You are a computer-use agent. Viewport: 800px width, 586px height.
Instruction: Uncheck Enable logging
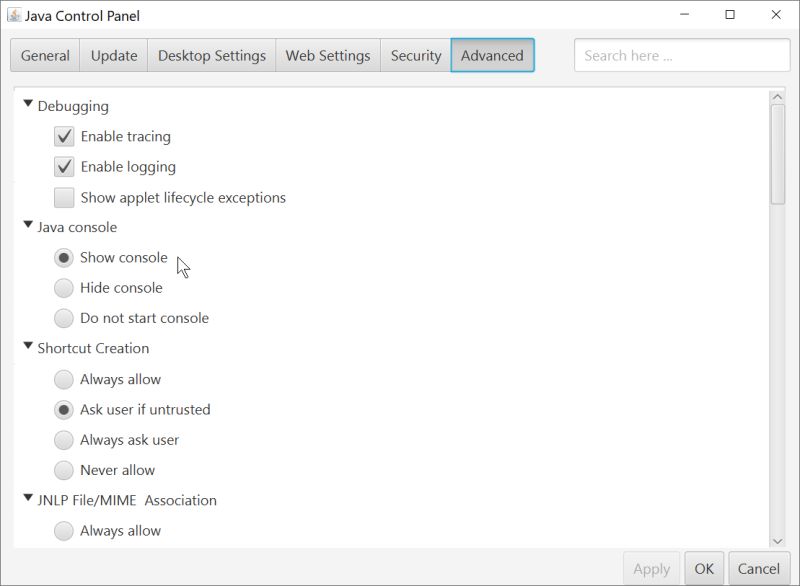pyautogui.click(x=64, y=167)
